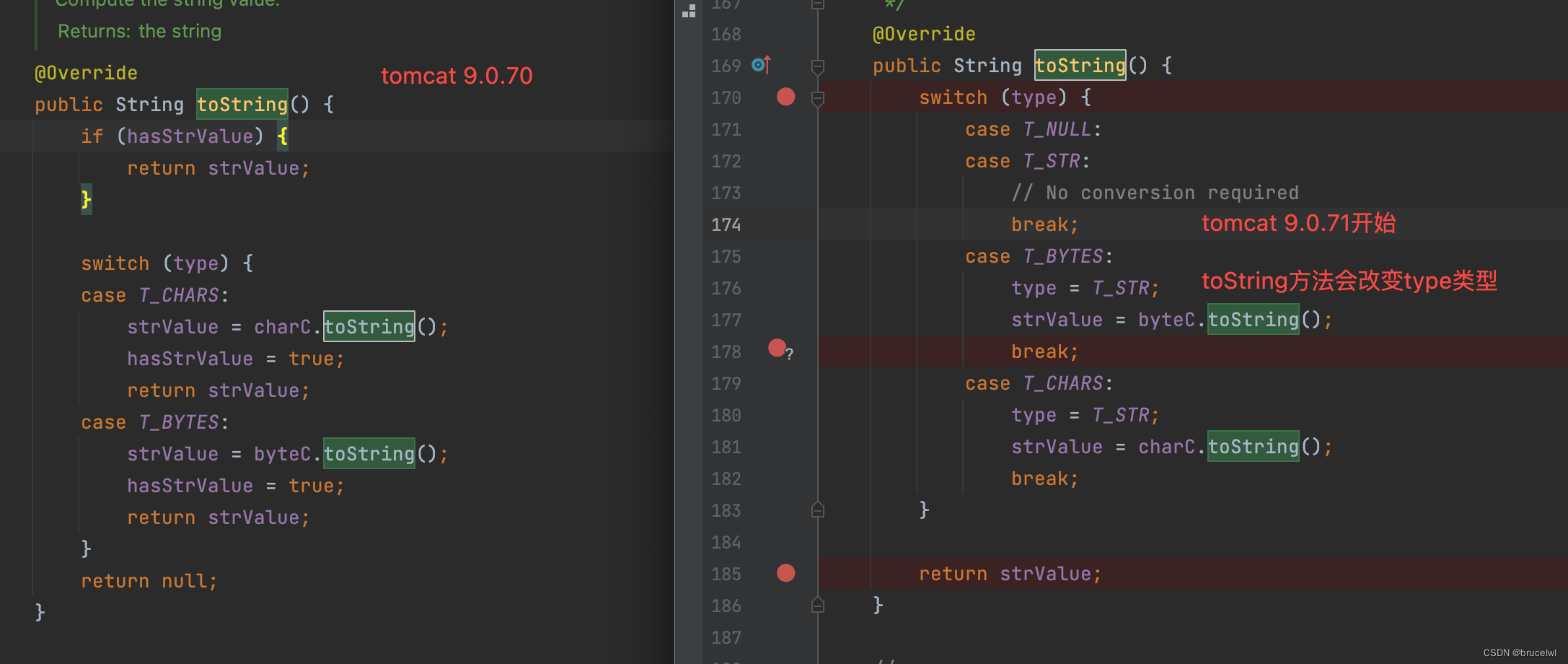Click the override gutter icon on line 169
Image resolution: width=1568 pixels, height=664 pixels.
tap(761, 65)
